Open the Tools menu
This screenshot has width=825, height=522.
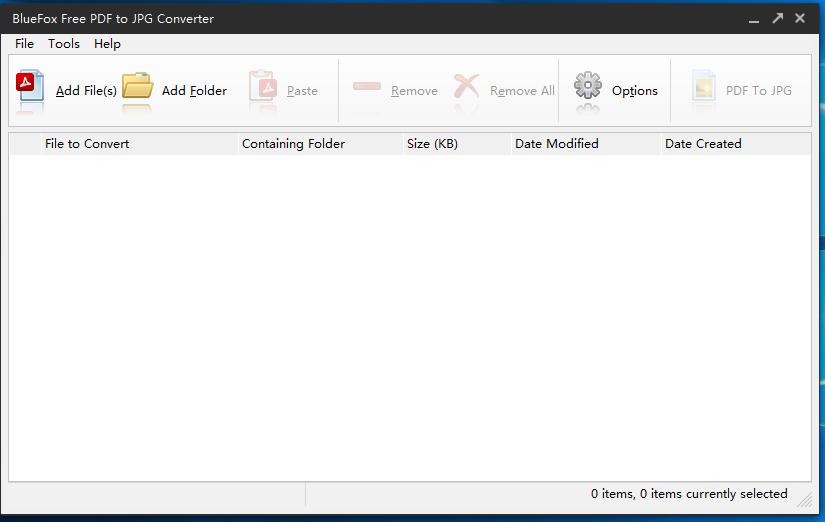point(64,43)
